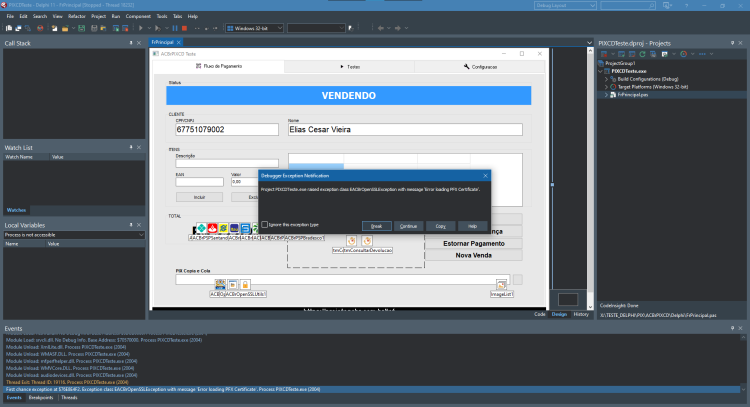The height and width of the screenshot is (407, 750).
Task: Switch to the Code view tab
Action: (540, 314)
